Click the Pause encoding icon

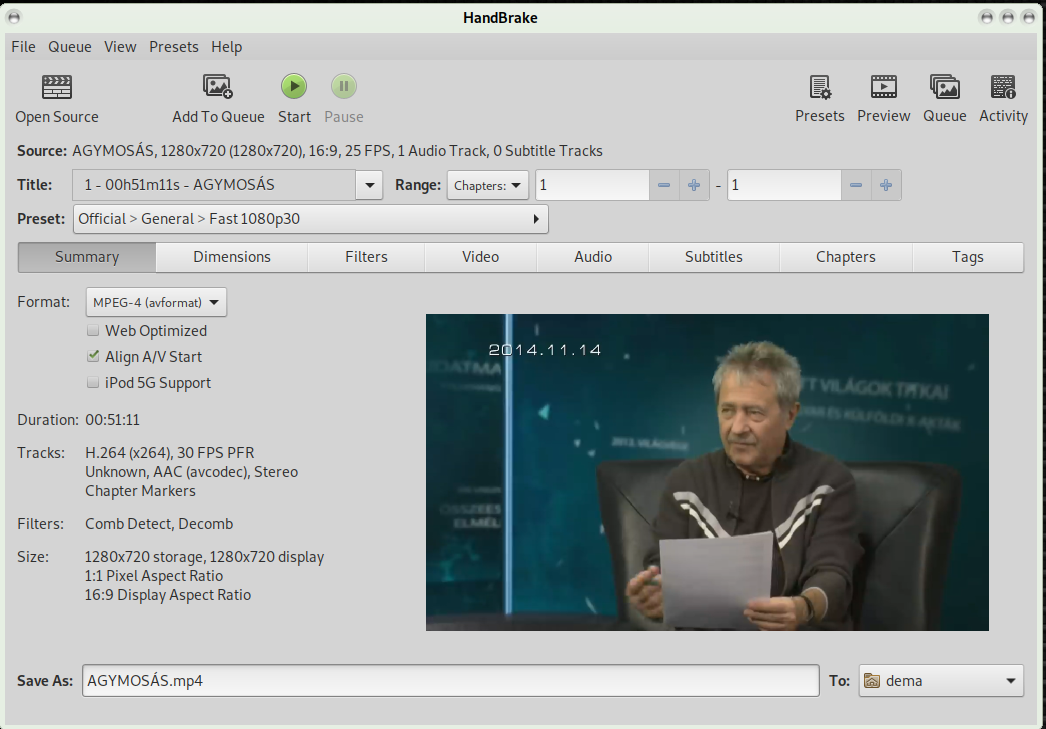pos(343,87)
